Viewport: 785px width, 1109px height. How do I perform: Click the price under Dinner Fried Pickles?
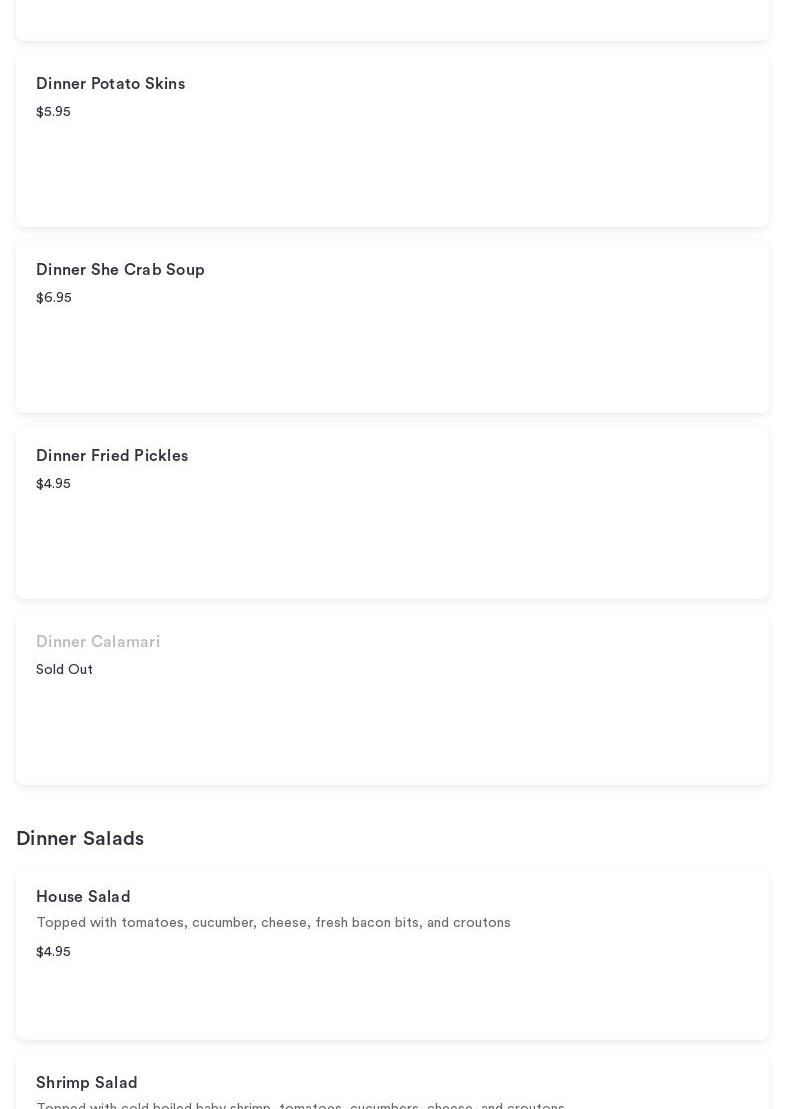point(53,484)
